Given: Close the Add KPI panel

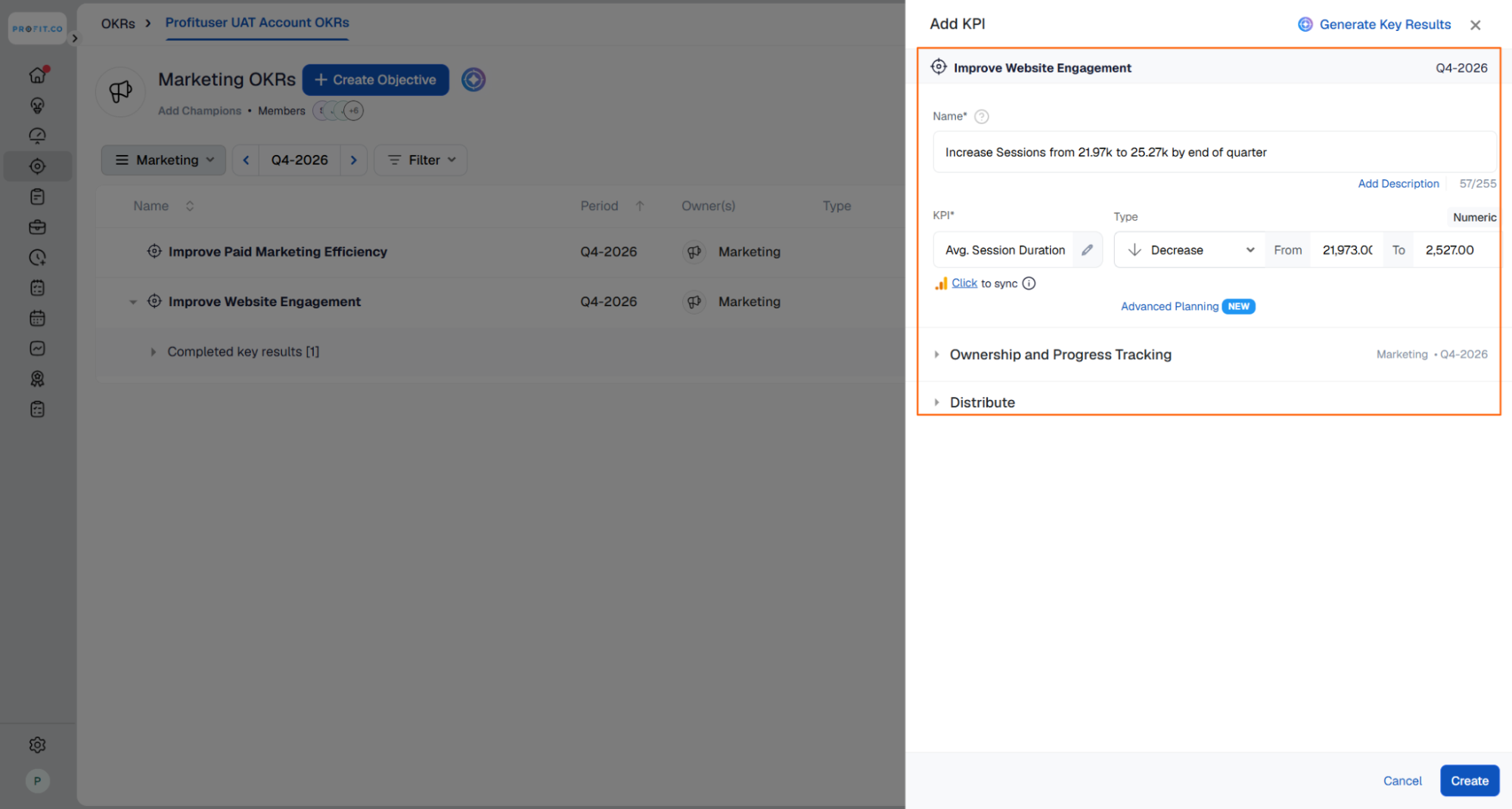Looking at the screenshot, I should [1475, 25].
